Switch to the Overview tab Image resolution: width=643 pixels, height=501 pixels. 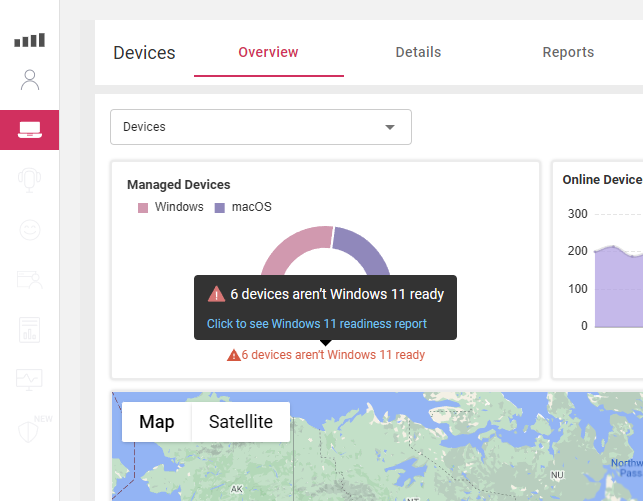click(268, 52)
